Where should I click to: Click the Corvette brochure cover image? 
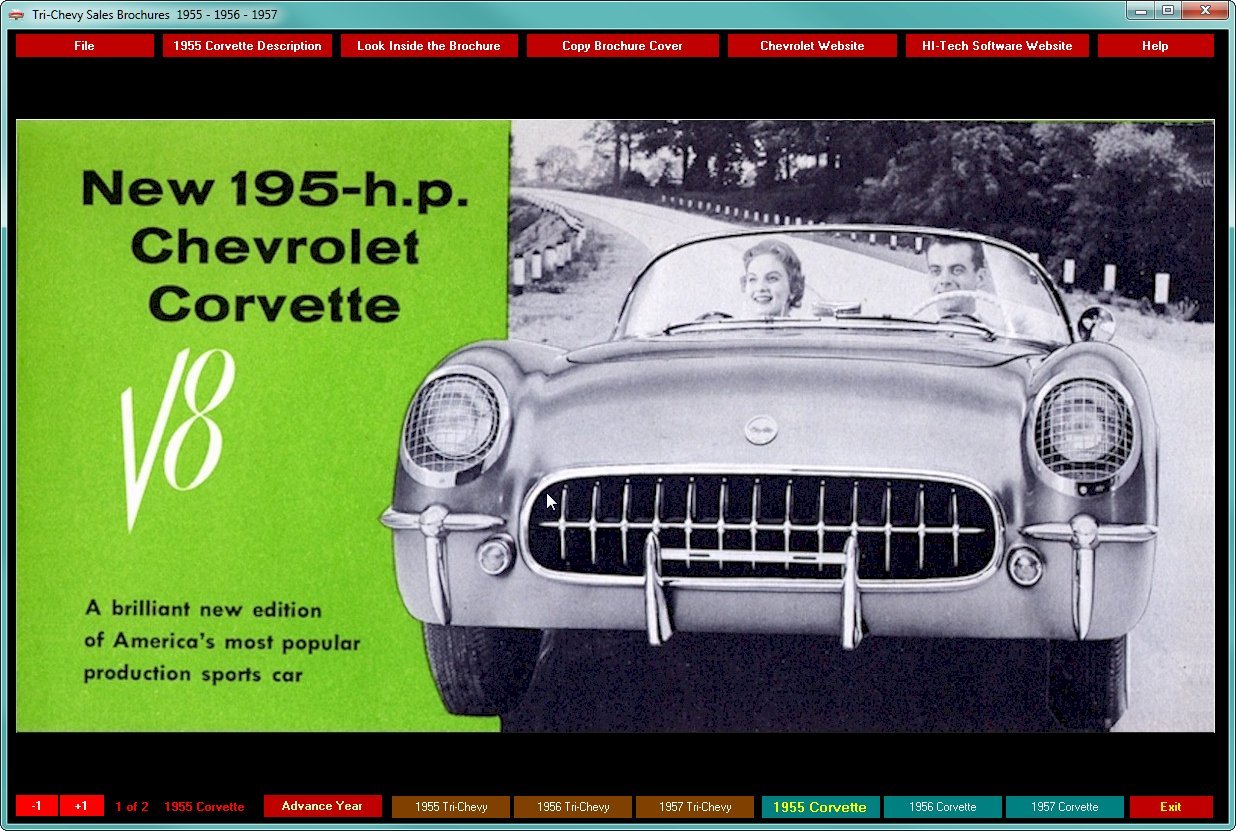(x=615, y=426)
